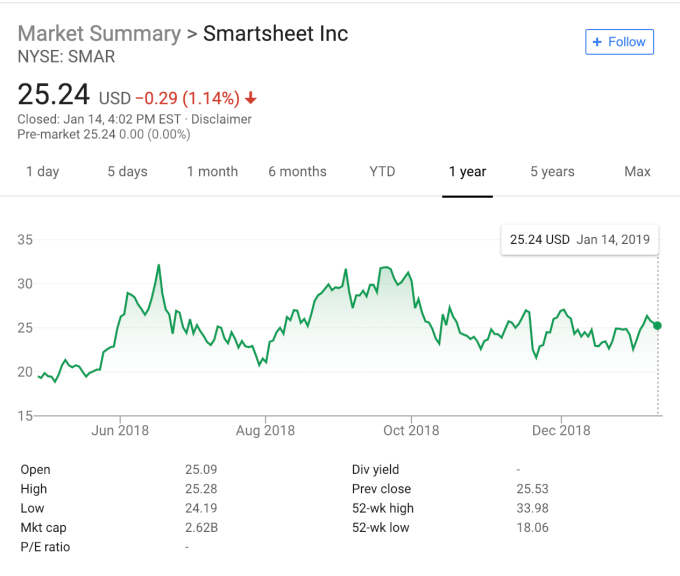The image size is (680, 576).
Task: Switch to the 5 days range
Action: (127, 172)
